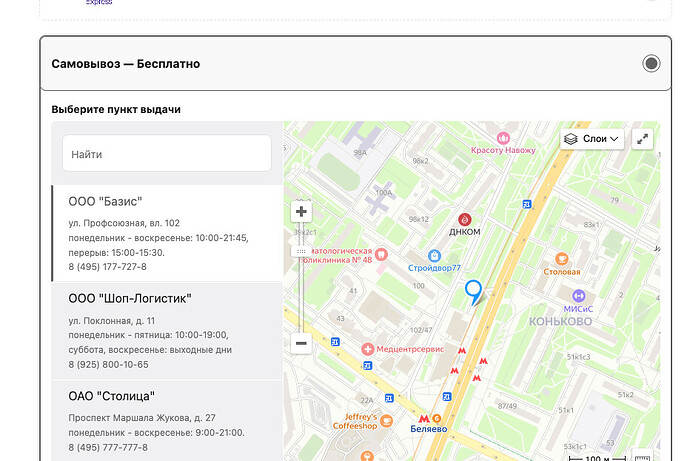Image resolution: width=690 pixels, height=461 pixels.
Task: Click the bus stop icon near building 79
Action: pyautogui.click(x=527, y=204)
